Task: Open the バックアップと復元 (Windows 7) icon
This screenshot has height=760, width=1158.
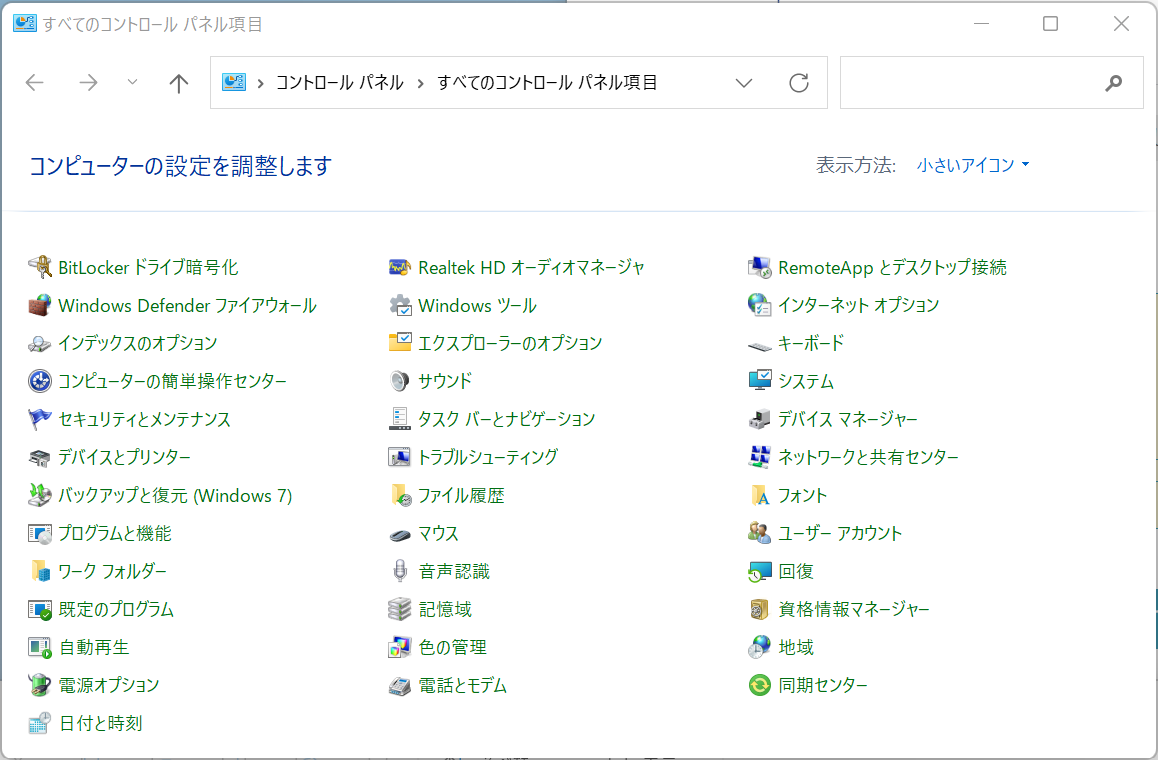Action: tap(39, 495)
